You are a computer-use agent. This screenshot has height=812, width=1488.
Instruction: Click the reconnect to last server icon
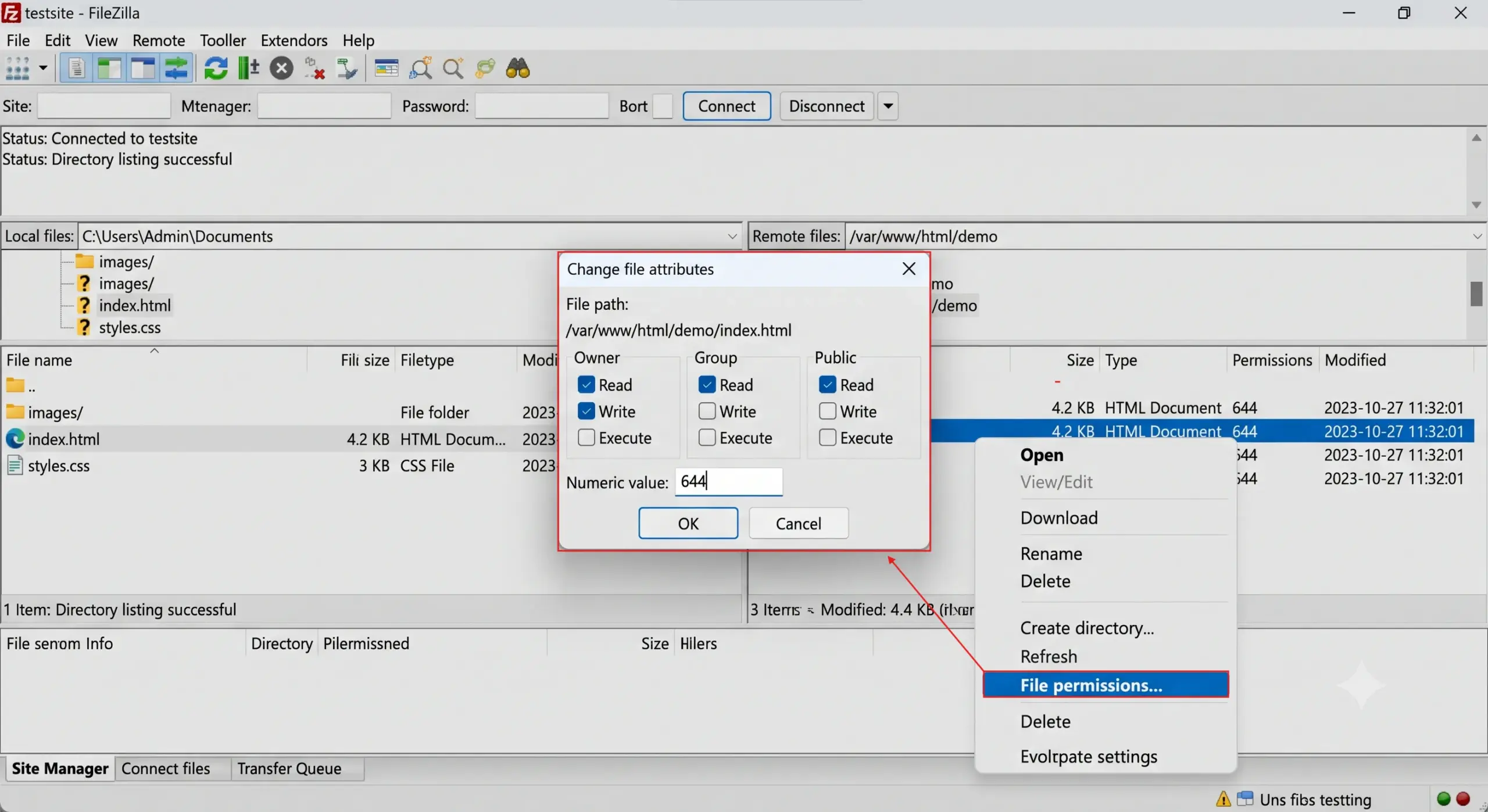pyautogui.click(x=347, y=68)
